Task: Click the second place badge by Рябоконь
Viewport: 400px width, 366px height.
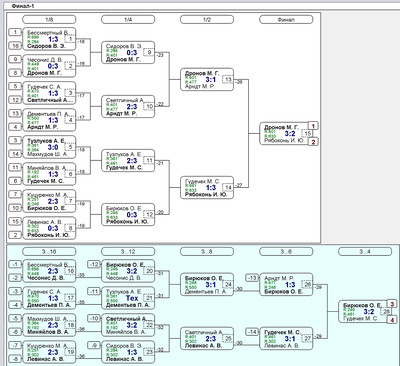Action: 313,142
